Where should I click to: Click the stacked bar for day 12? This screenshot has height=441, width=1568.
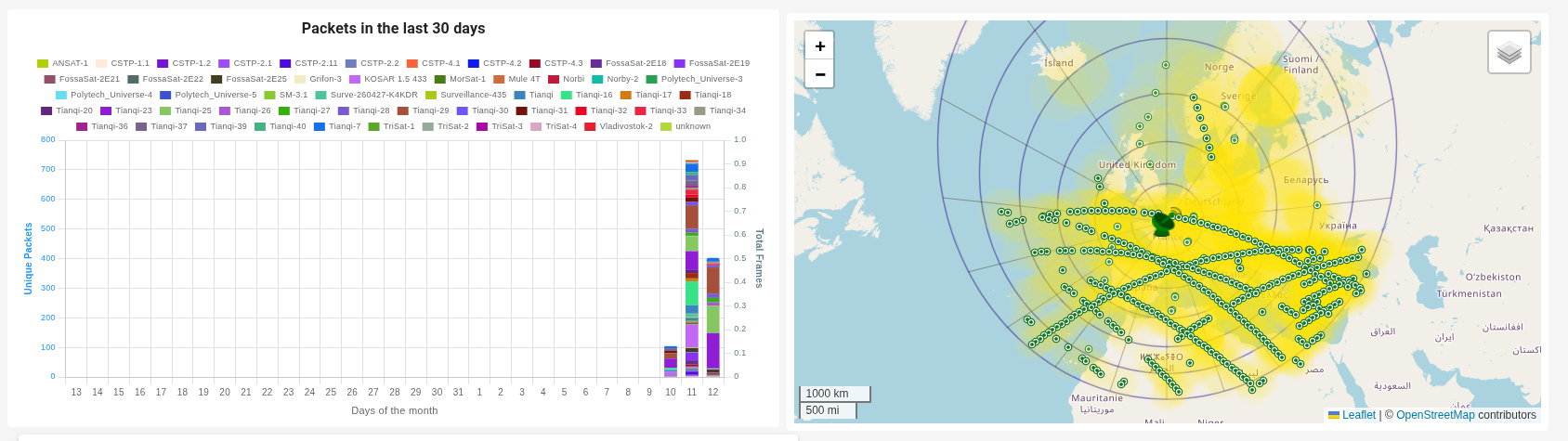[713, 318]
